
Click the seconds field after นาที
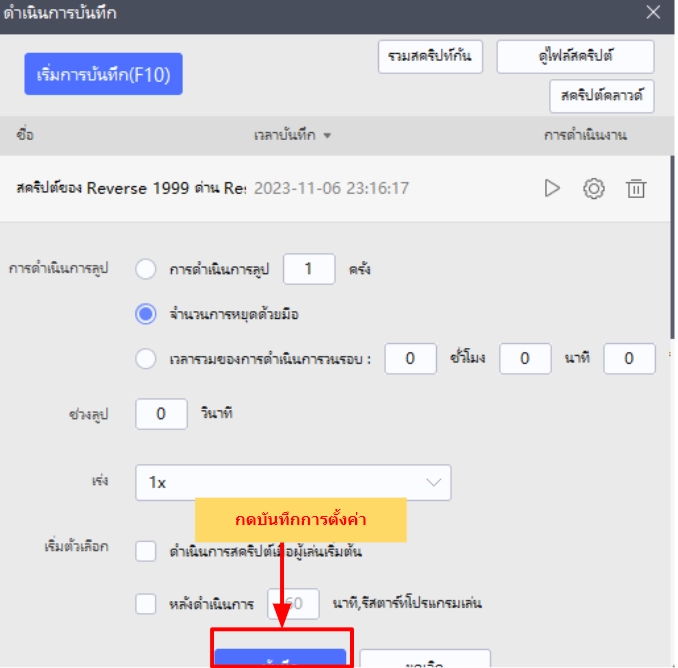coord(629,358)
